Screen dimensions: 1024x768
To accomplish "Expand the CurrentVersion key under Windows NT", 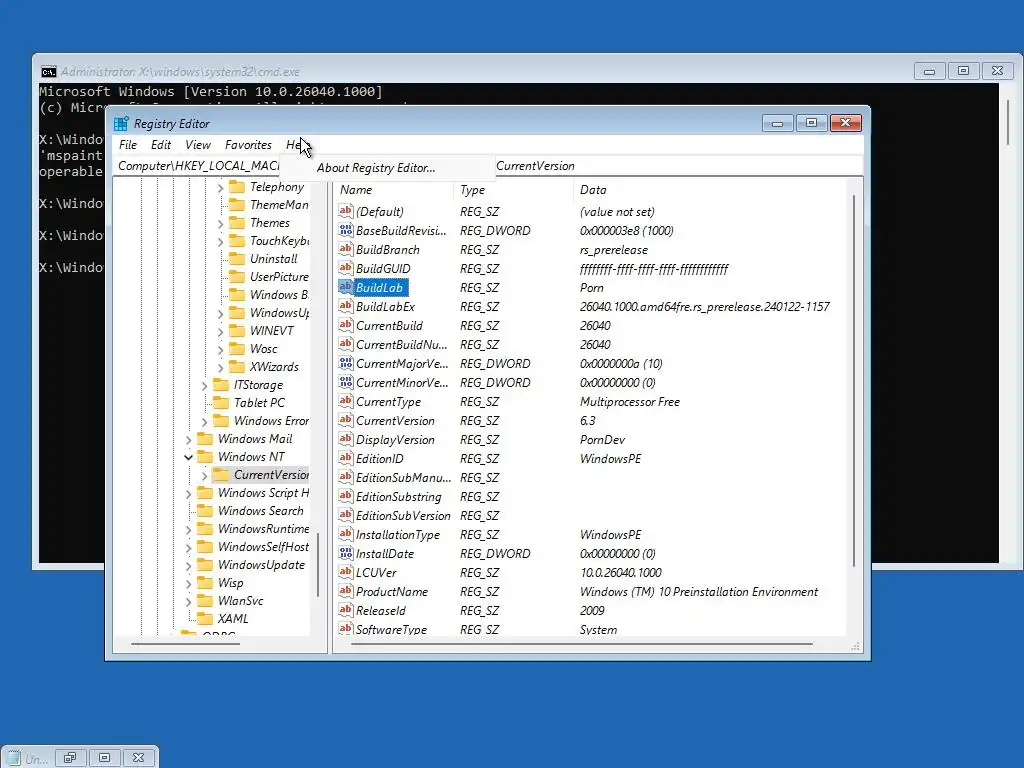I will (x=204, y=475).
